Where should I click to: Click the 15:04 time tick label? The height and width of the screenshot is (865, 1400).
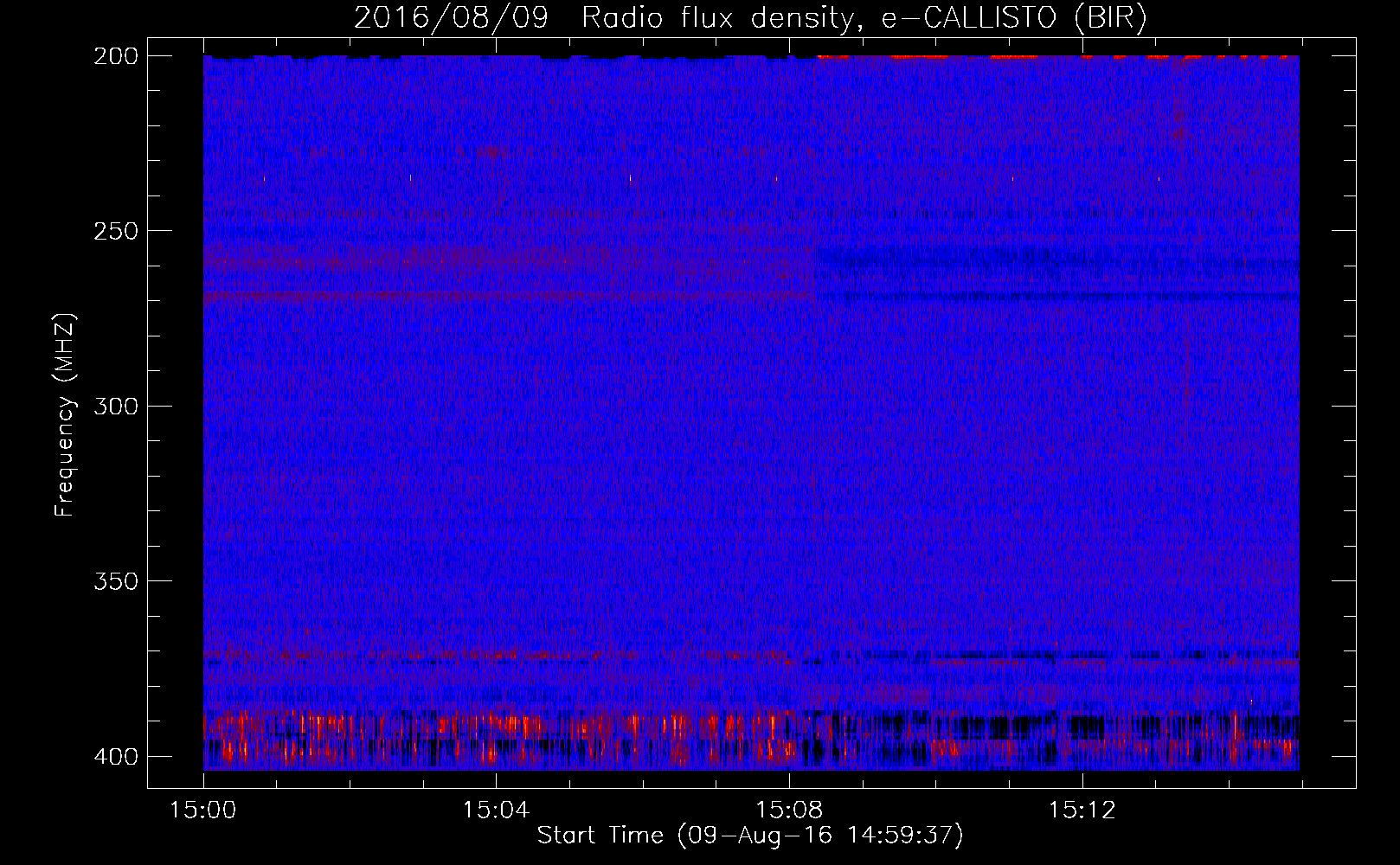pyautogui.click(x=496, y=811)
